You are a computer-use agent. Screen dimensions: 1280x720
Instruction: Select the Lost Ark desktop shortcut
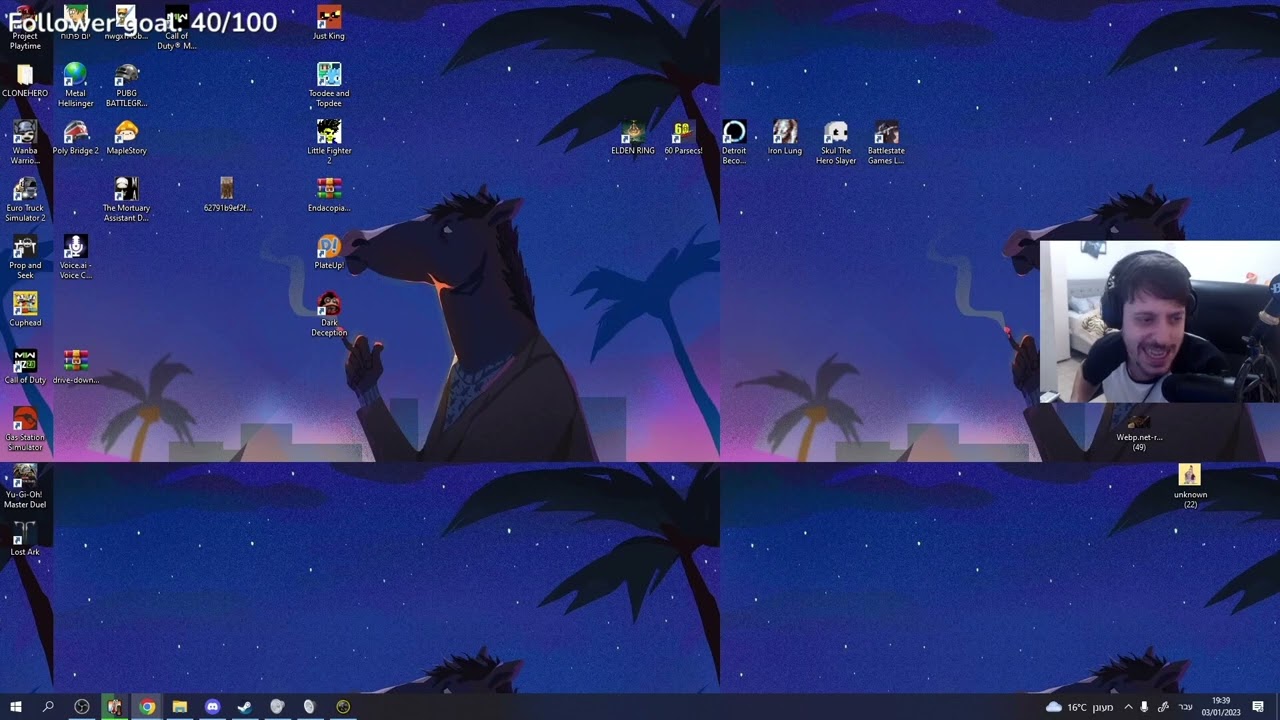[x=25, y=539]
